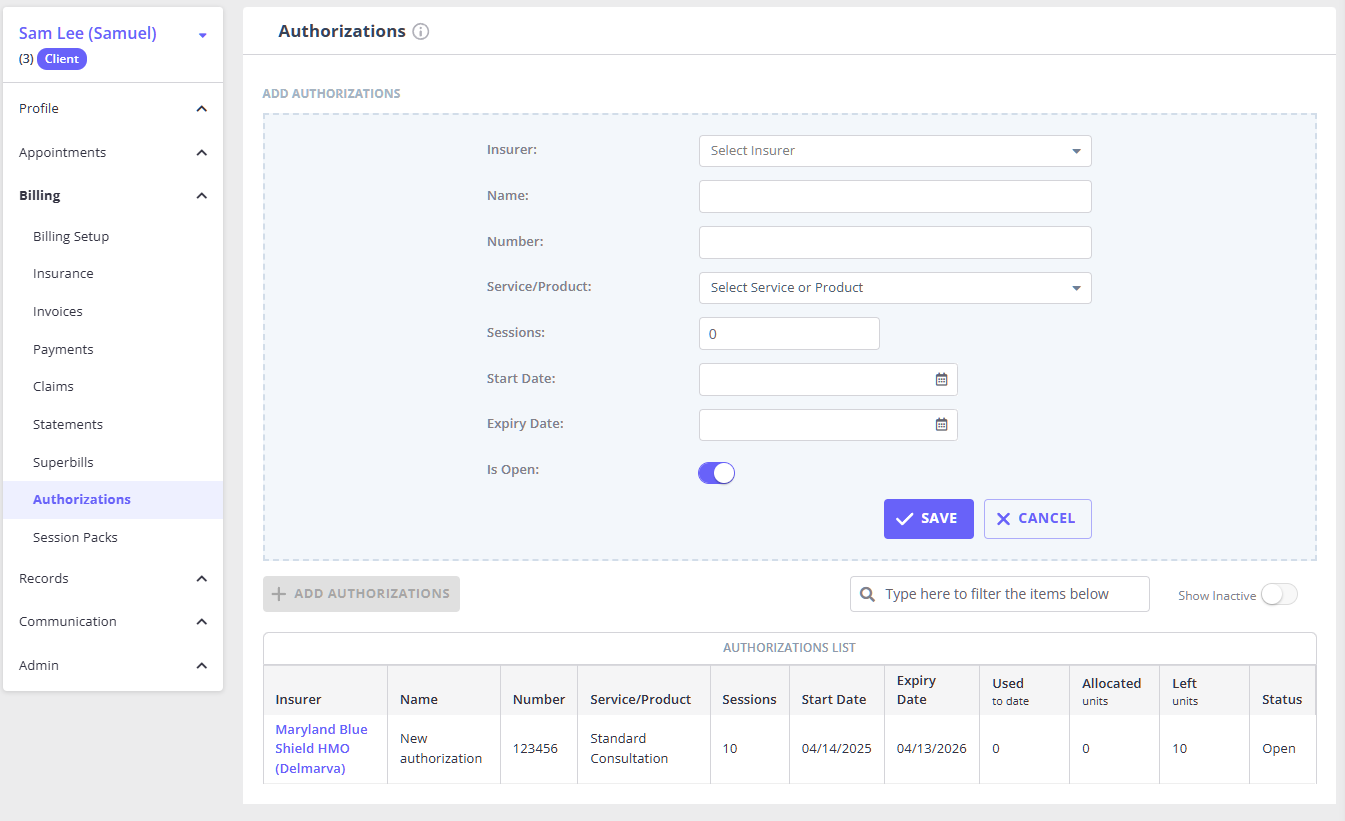Expand the Appointments section
This screenshot has height=821, width=1345.
click(201, 153)
